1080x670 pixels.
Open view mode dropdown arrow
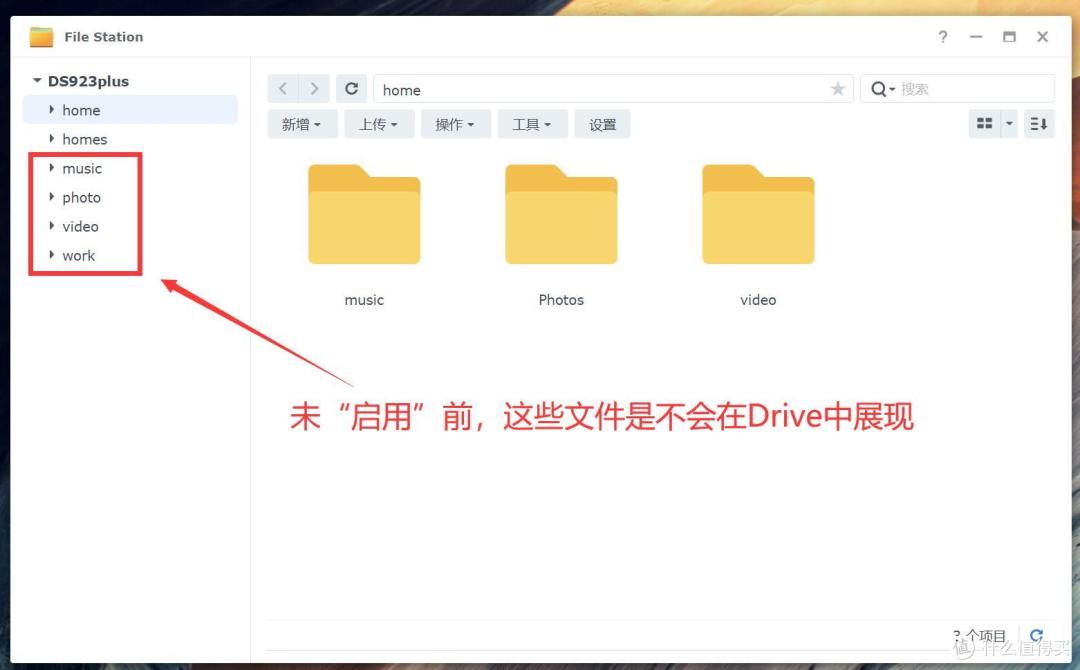(x=1009, y=124)
